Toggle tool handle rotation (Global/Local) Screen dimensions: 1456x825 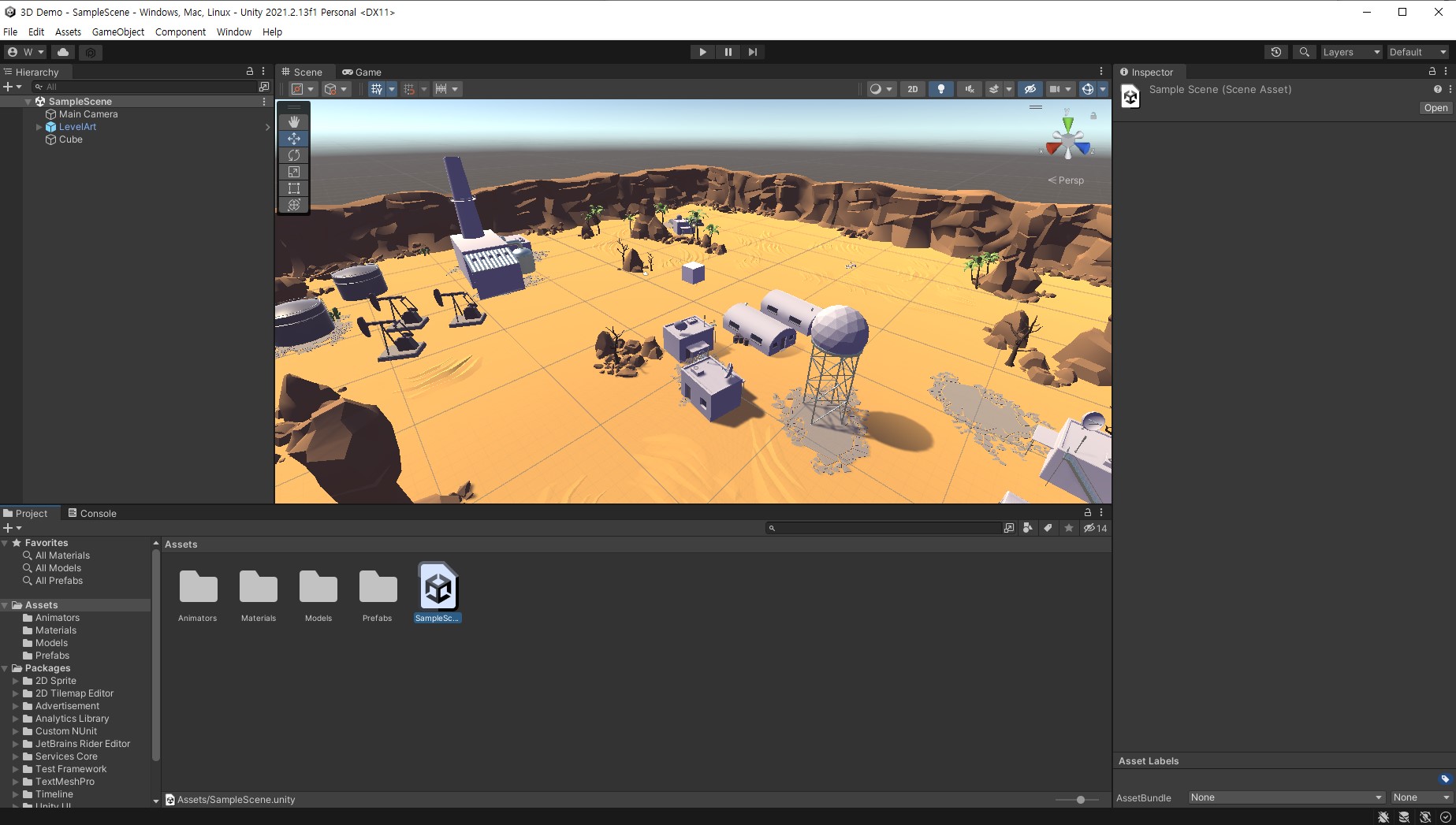336,89
